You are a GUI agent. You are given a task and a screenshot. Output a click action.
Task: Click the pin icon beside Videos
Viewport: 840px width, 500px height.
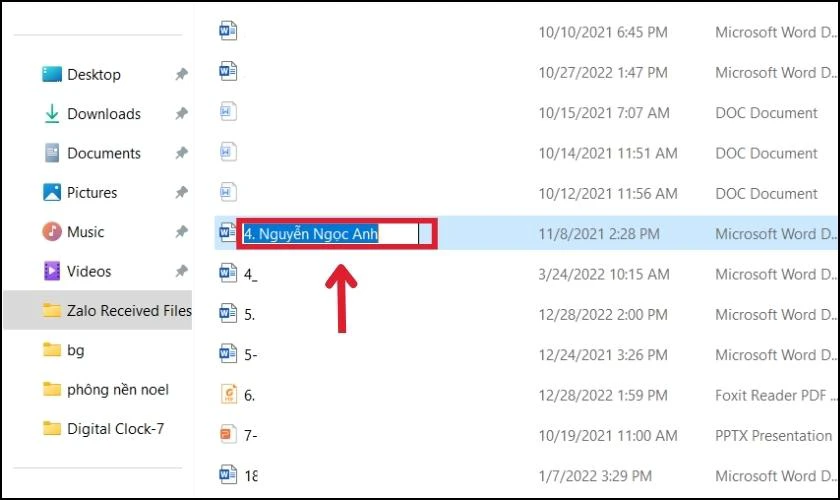point(182,271)
